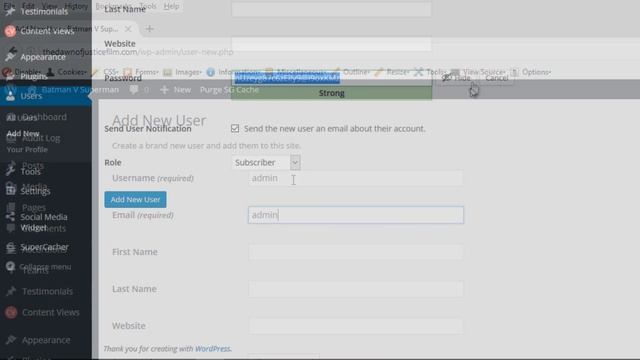The image size is (640, 360).
Task: Open the Help menu in menu bar
Action: [x=171, y=6]
